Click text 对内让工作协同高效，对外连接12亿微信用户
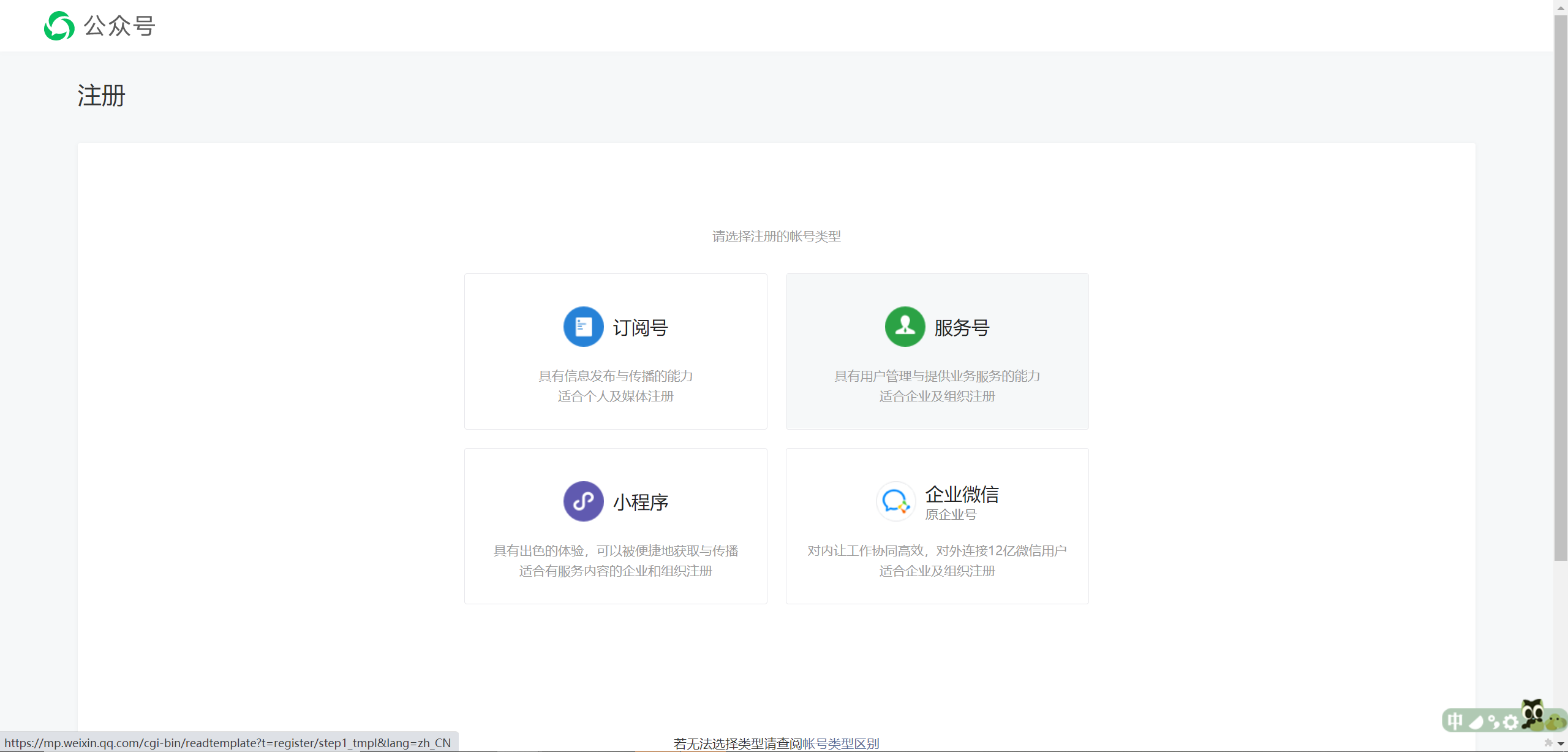The width and height of the screenshot is (1568, 752). 937,551
